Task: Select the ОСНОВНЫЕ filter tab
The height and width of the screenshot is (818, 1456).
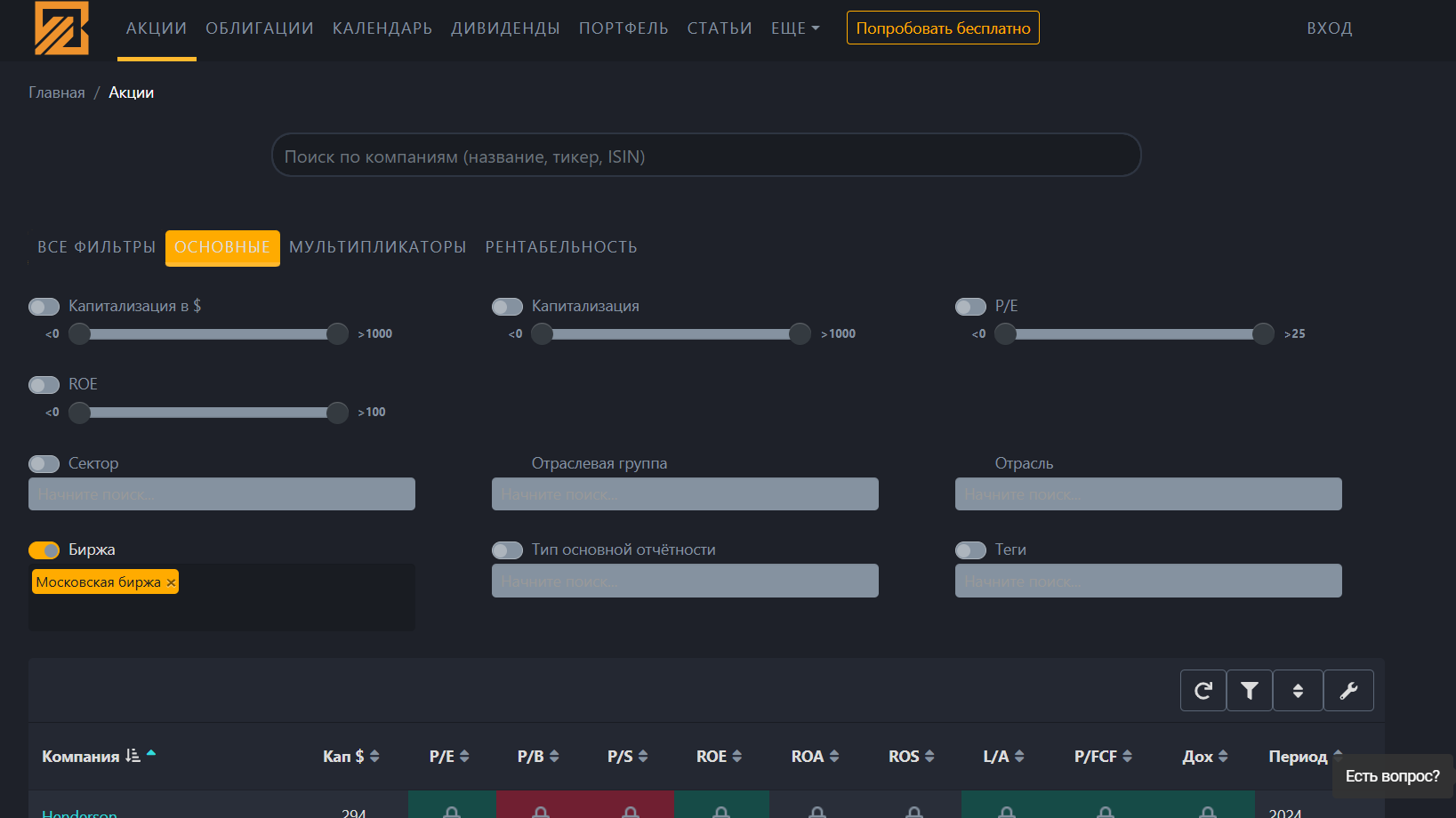Action: pyautogui.click(x=222, y=247)
